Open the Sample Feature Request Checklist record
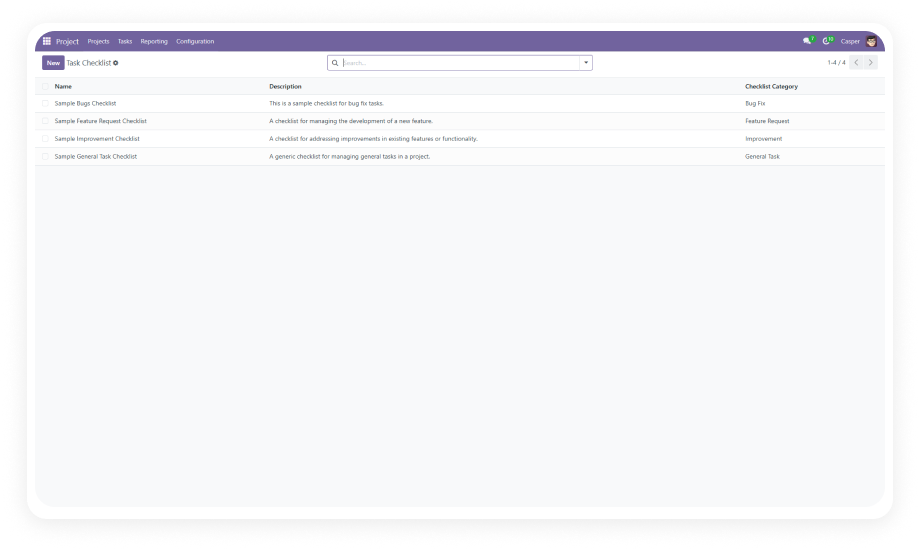Image resolution: width=920 pixels, height=550 pixels. [x=100, y=121]
